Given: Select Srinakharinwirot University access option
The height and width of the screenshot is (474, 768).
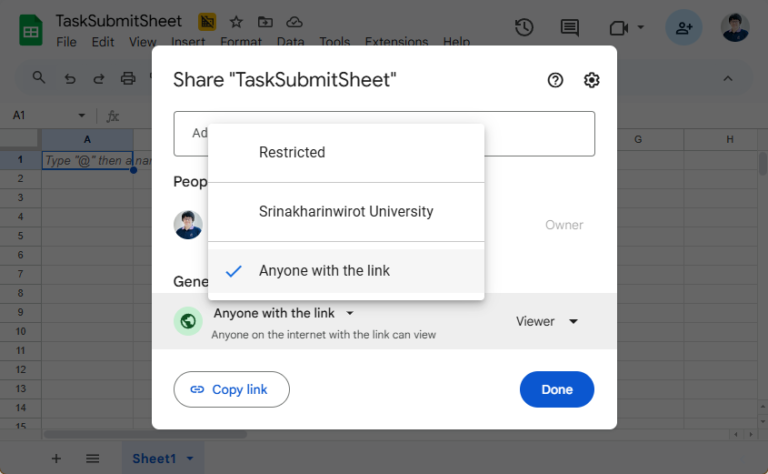Looking at the screenshot, I should (x=346, y=212).
